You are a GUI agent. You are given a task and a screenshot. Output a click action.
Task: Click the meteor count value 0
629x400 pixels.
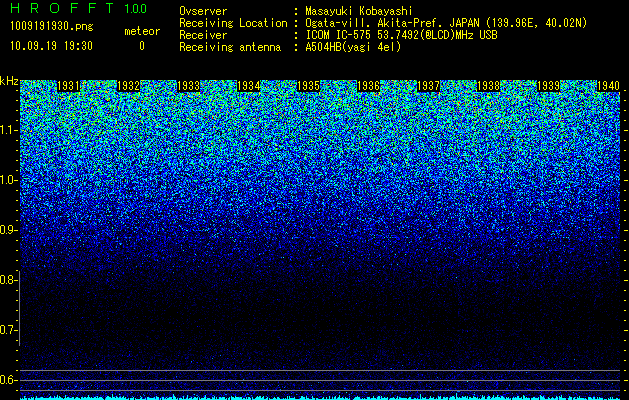point(142,46)
